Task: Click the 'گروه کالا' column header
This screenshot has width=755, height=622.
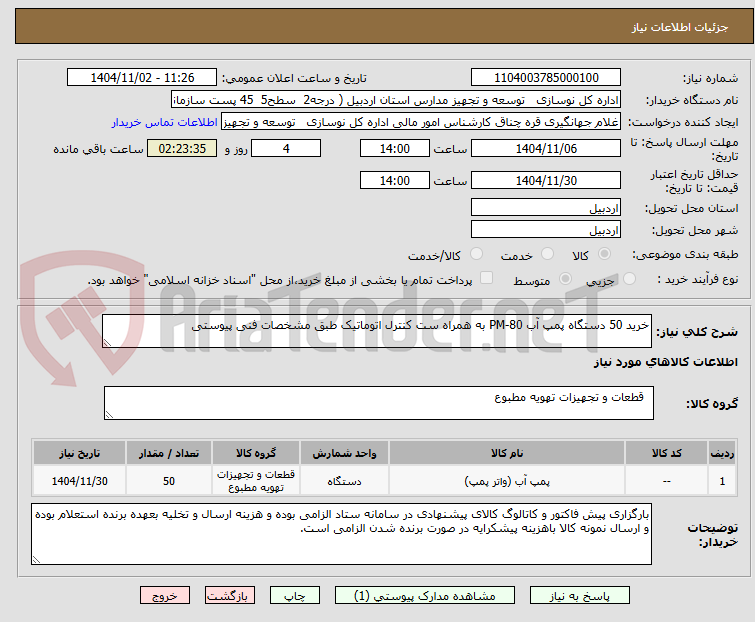Action: point(256,453)
